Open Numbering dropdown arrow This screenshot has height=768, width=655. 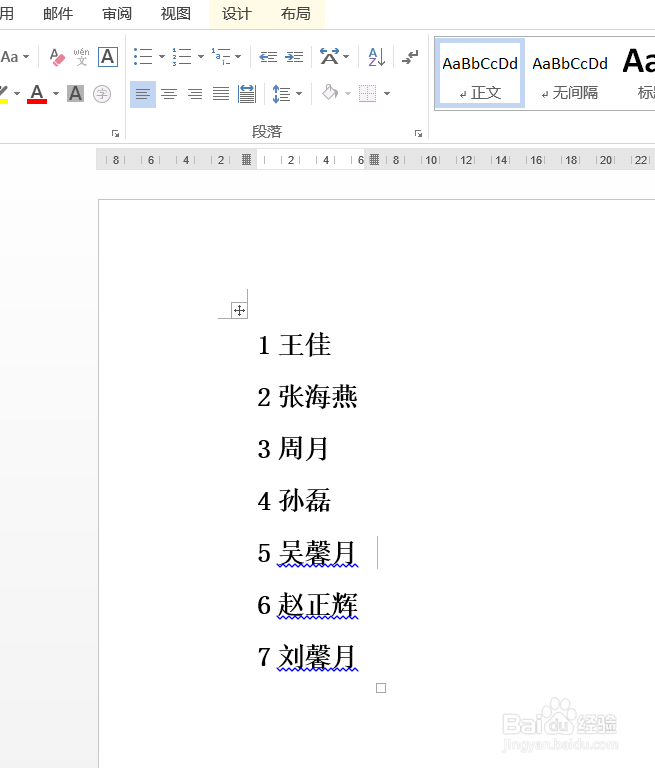[200, 57]
